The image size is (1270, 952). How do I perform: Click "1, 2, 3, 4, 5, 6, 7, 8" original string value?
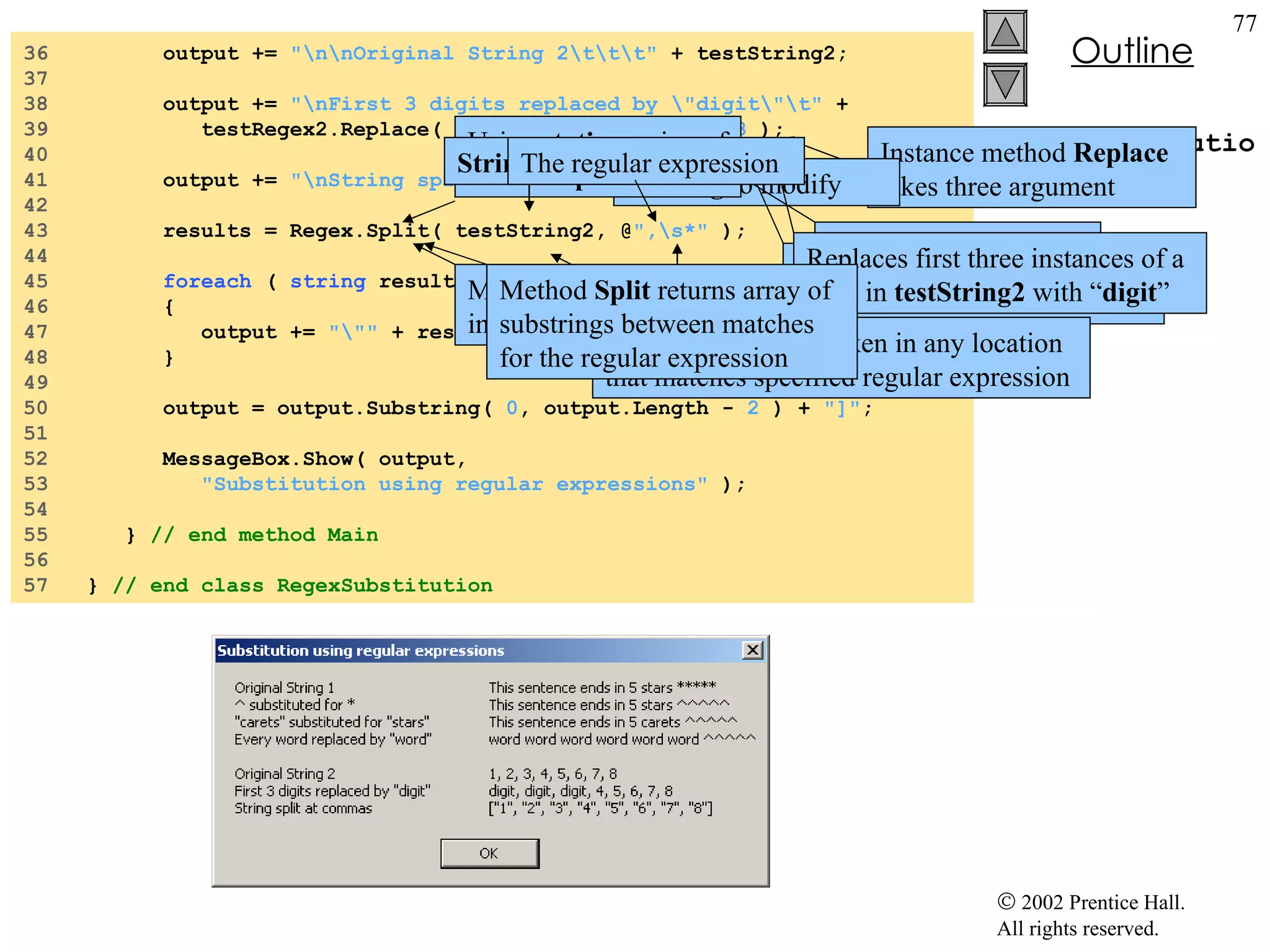(x=553, y=774)
